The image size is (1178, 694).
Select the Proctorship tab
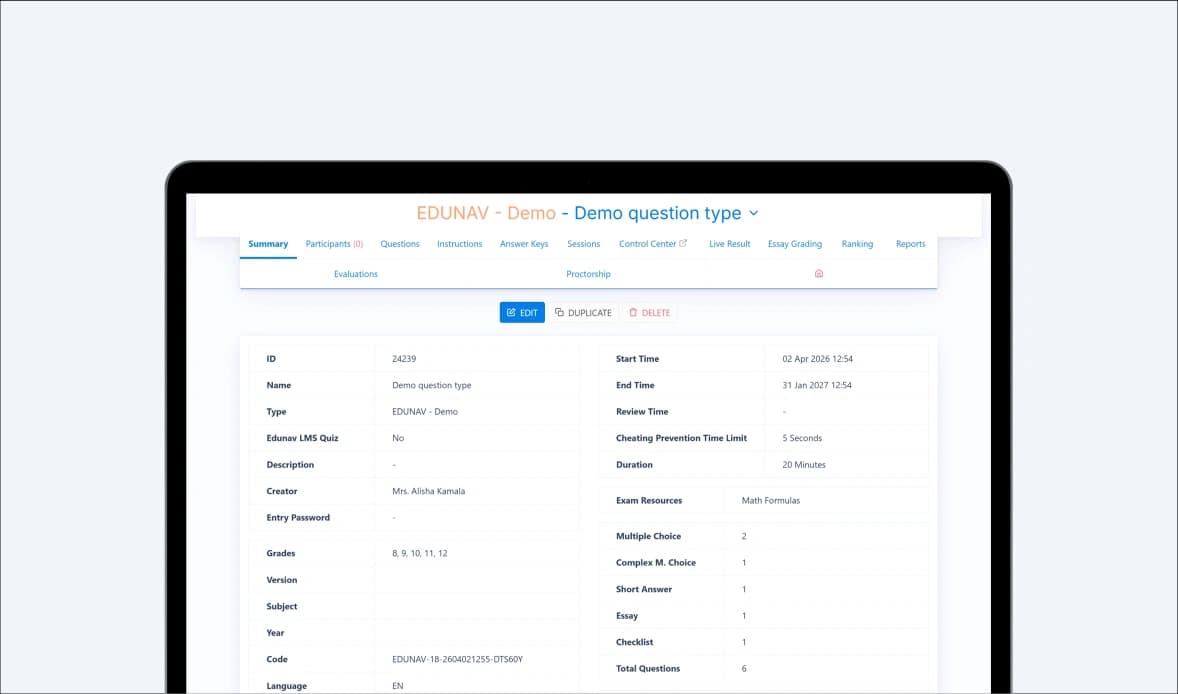click(x=588, y=274)
